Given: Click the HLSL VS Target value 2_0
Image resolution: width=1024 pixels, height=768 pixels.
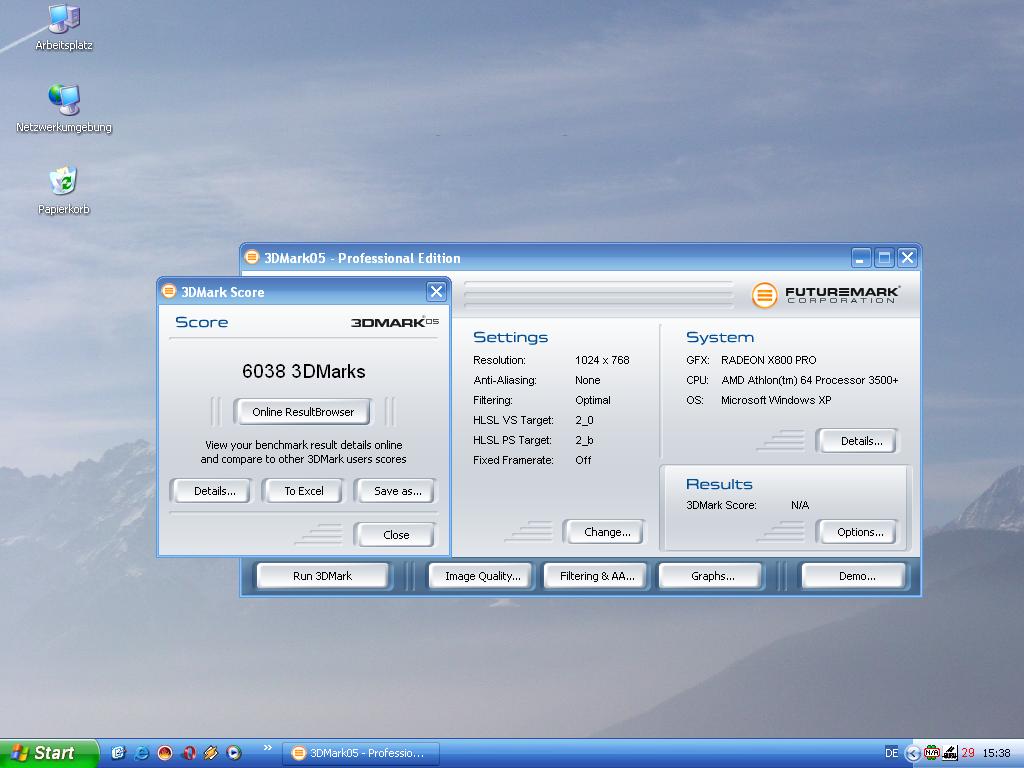Looking at the screenshot, I should click(584, 420).
